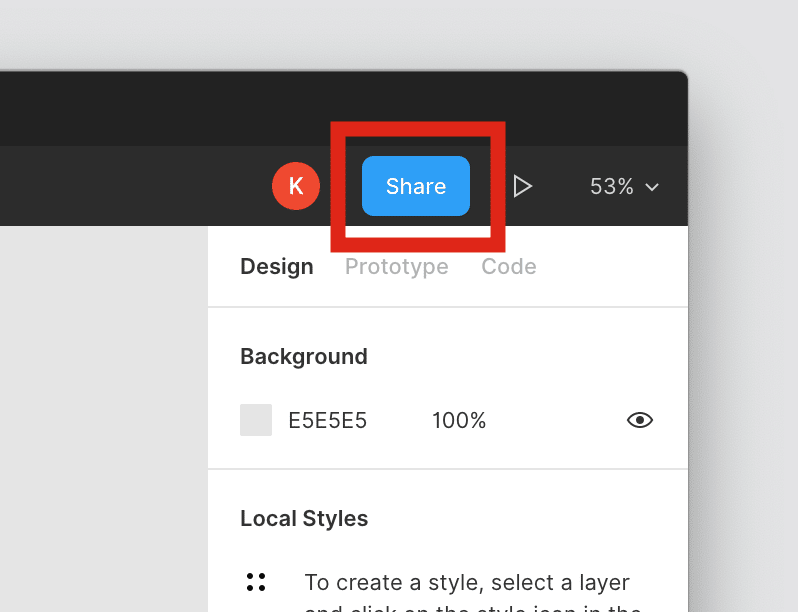Viewport: 798px width, 612px height.
Task: Click the Background section heading
Action: 304,357
